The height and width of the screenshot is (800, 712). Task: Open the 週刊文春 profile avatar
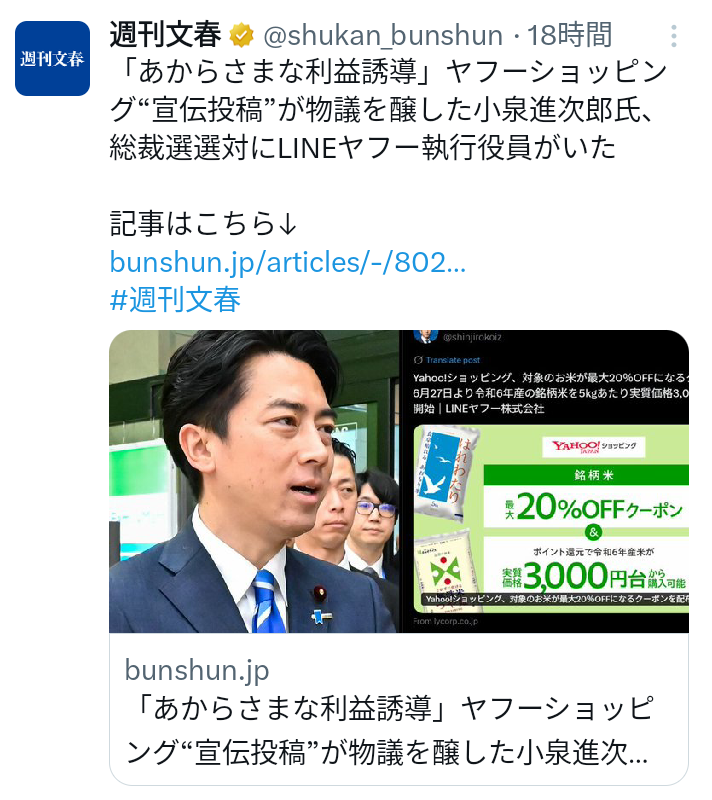tap(53, 59)
